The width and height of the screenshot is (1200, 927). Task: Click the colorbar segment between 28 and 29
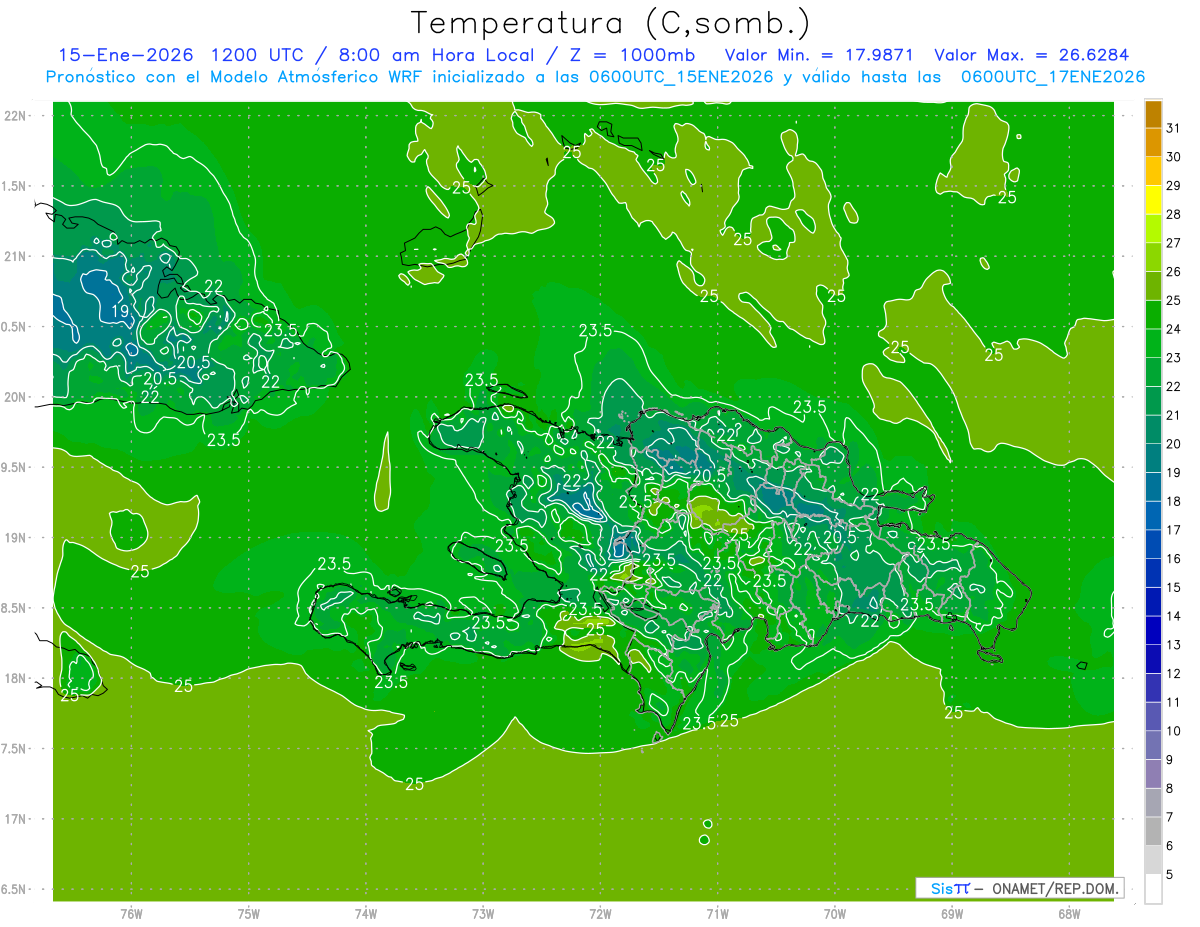tap(1153, 200)
